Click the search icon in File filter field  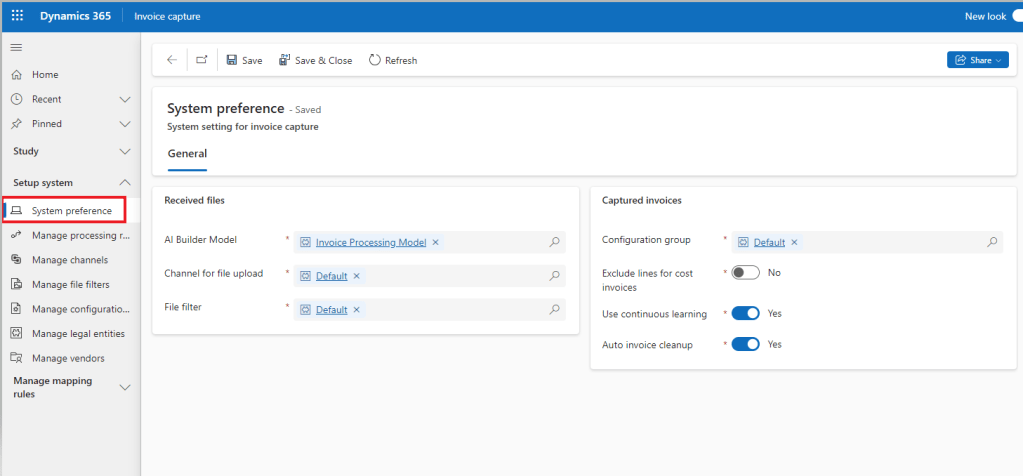point(554,310)
